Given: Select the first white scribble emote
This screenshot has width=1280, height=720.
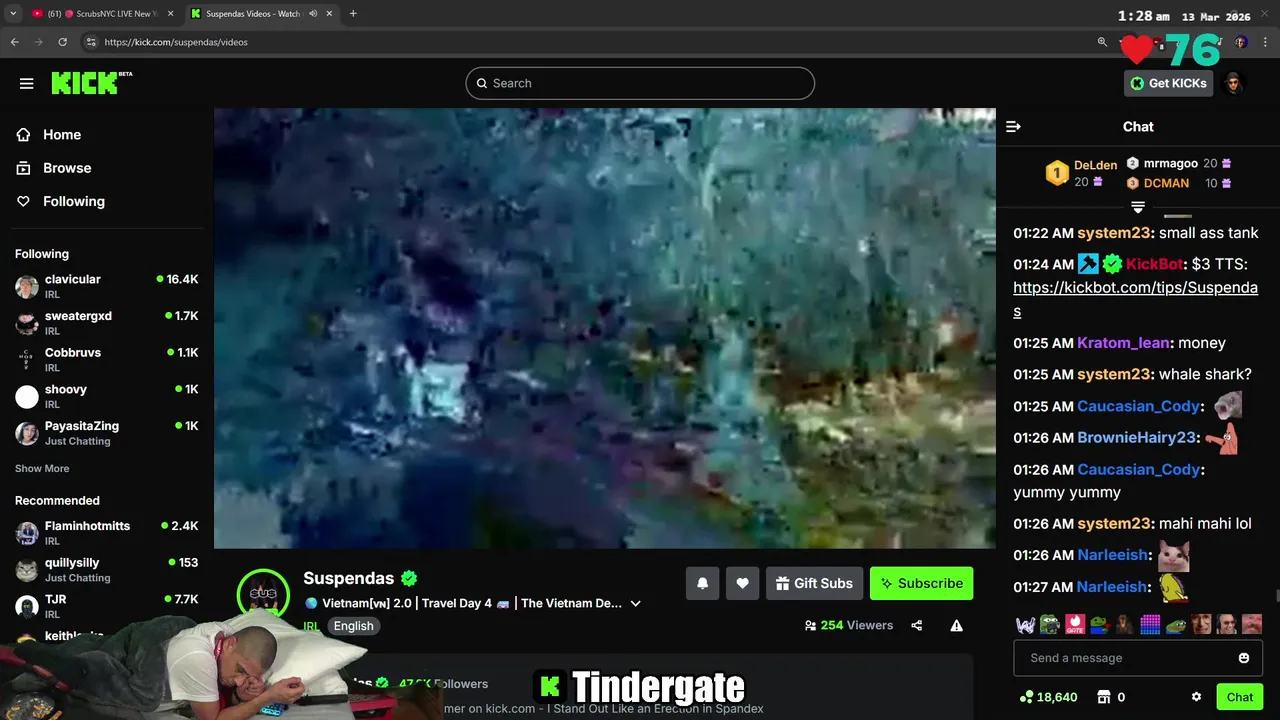Looking at the screenshot, I should 1025,624.
